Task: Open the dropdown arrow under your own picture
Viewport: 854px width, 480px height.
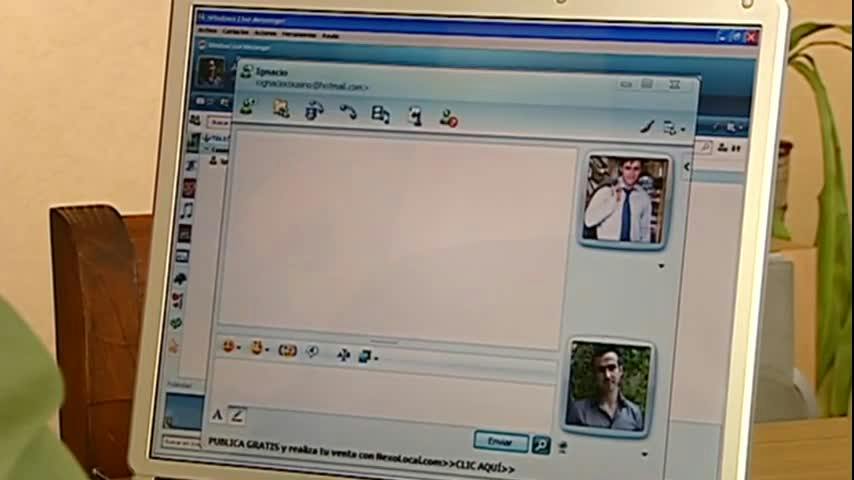Action: tap(644, 454)
